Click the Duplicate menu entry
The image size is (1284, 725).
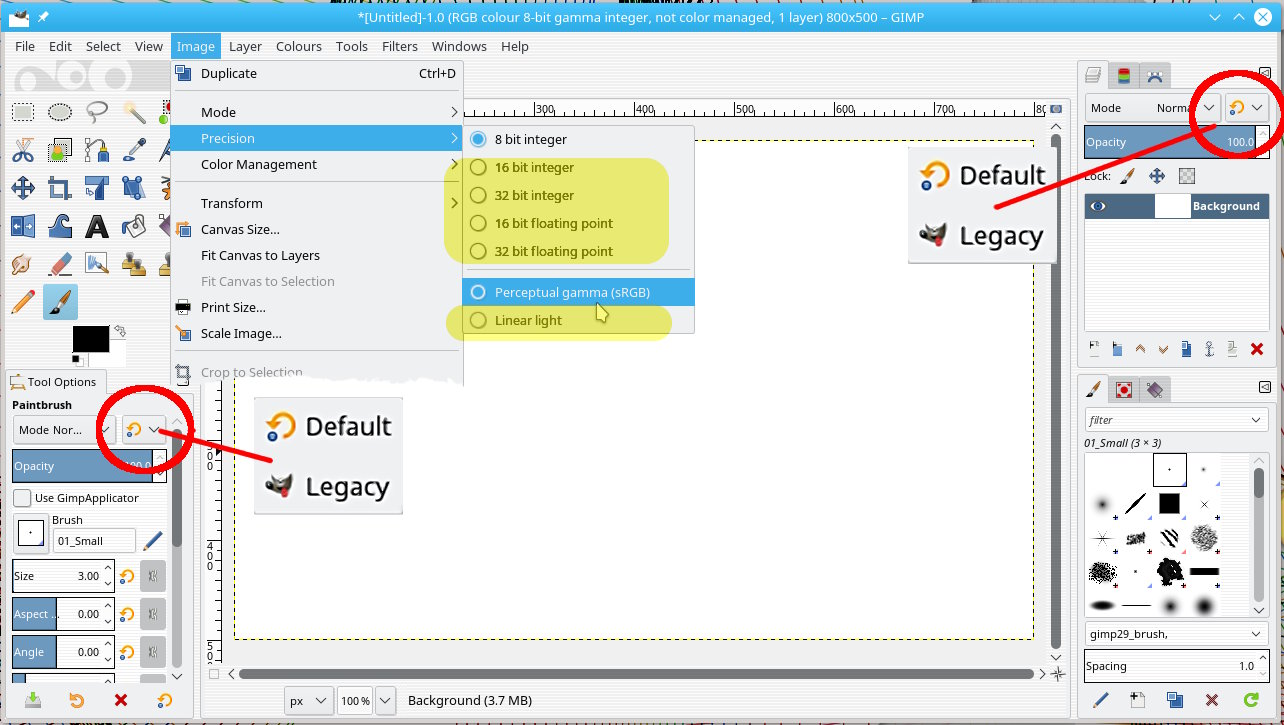(x=315, y=73)
